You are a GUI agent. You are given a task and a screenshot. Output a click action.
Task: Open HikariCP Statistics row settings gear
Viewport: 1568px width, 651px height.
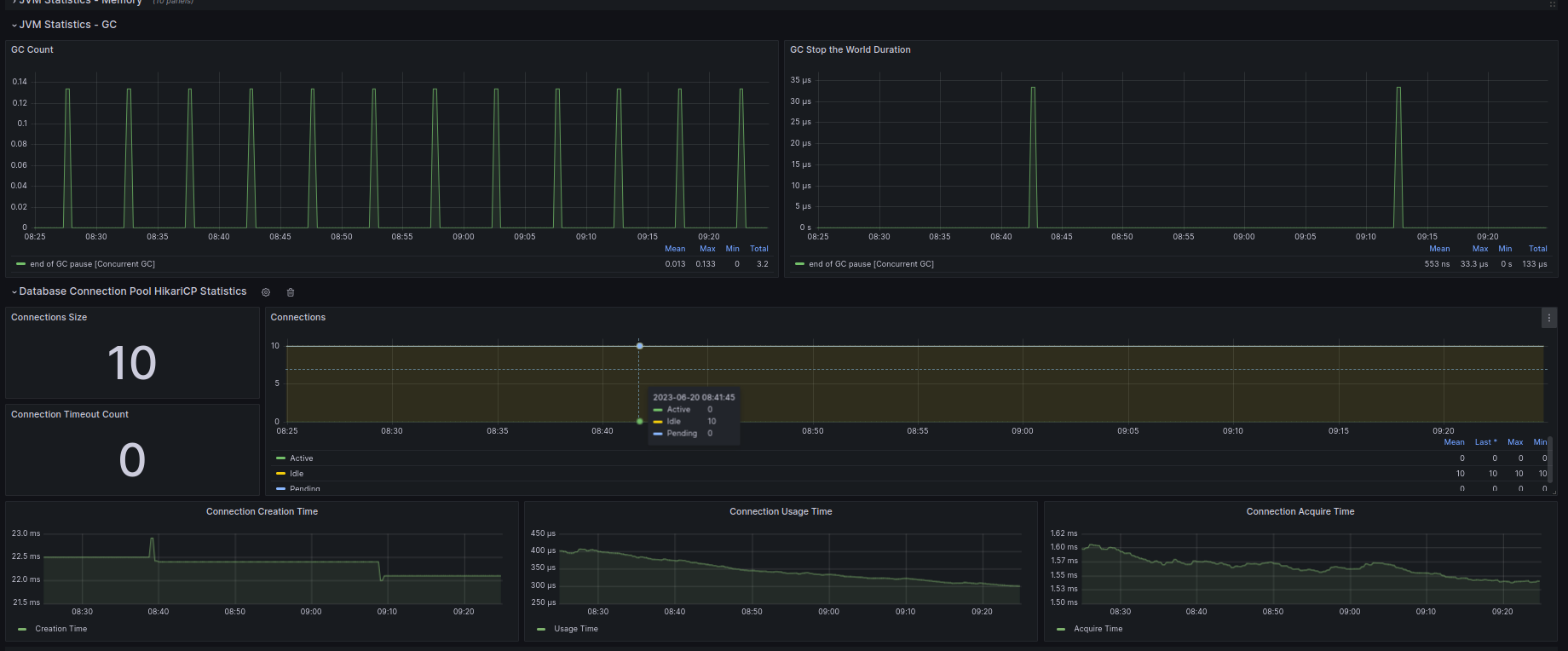[266, 292]
